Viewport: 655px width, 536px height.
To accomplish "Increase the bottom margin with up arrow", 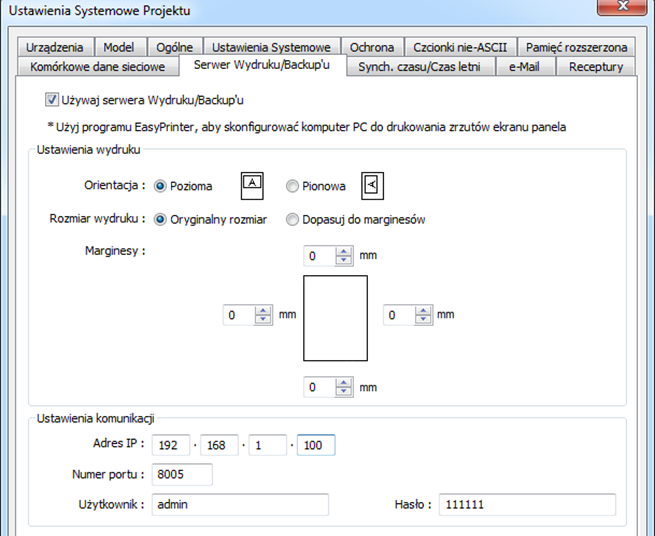I will click(344, 383).
